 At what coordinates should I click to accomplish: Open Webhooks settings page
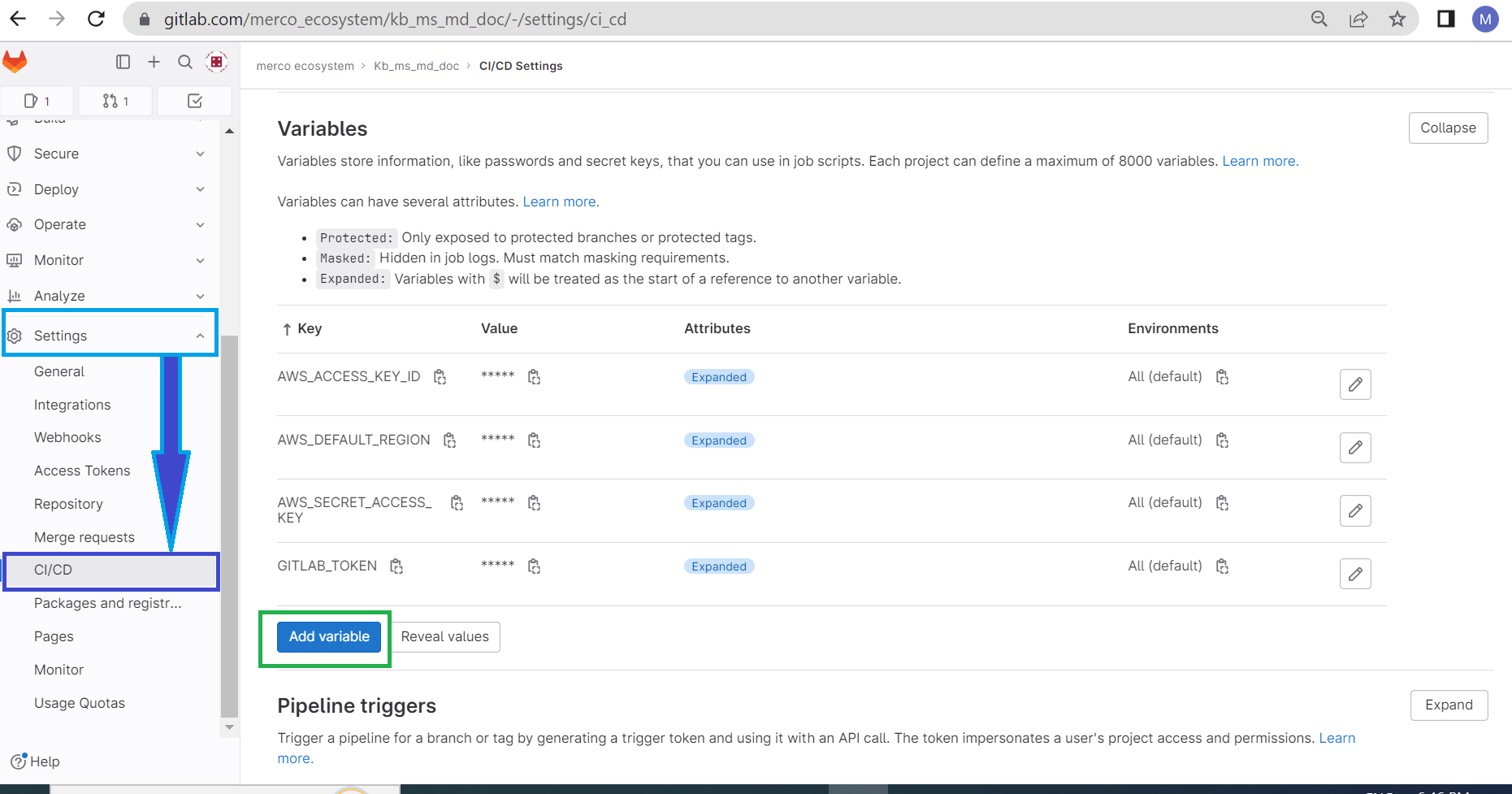tap(67, 437)
